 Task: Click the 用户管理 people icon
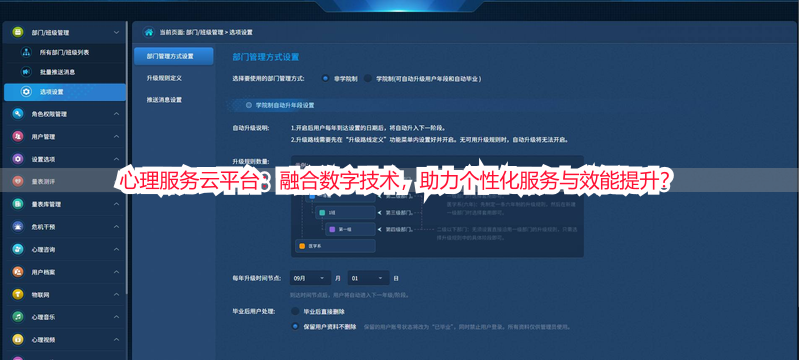point(18,137)
